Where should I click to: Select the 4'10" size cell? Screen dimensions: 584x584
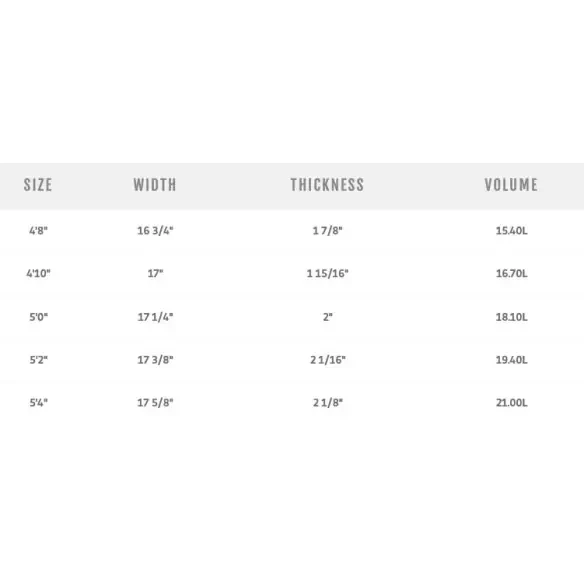[38, 273]
